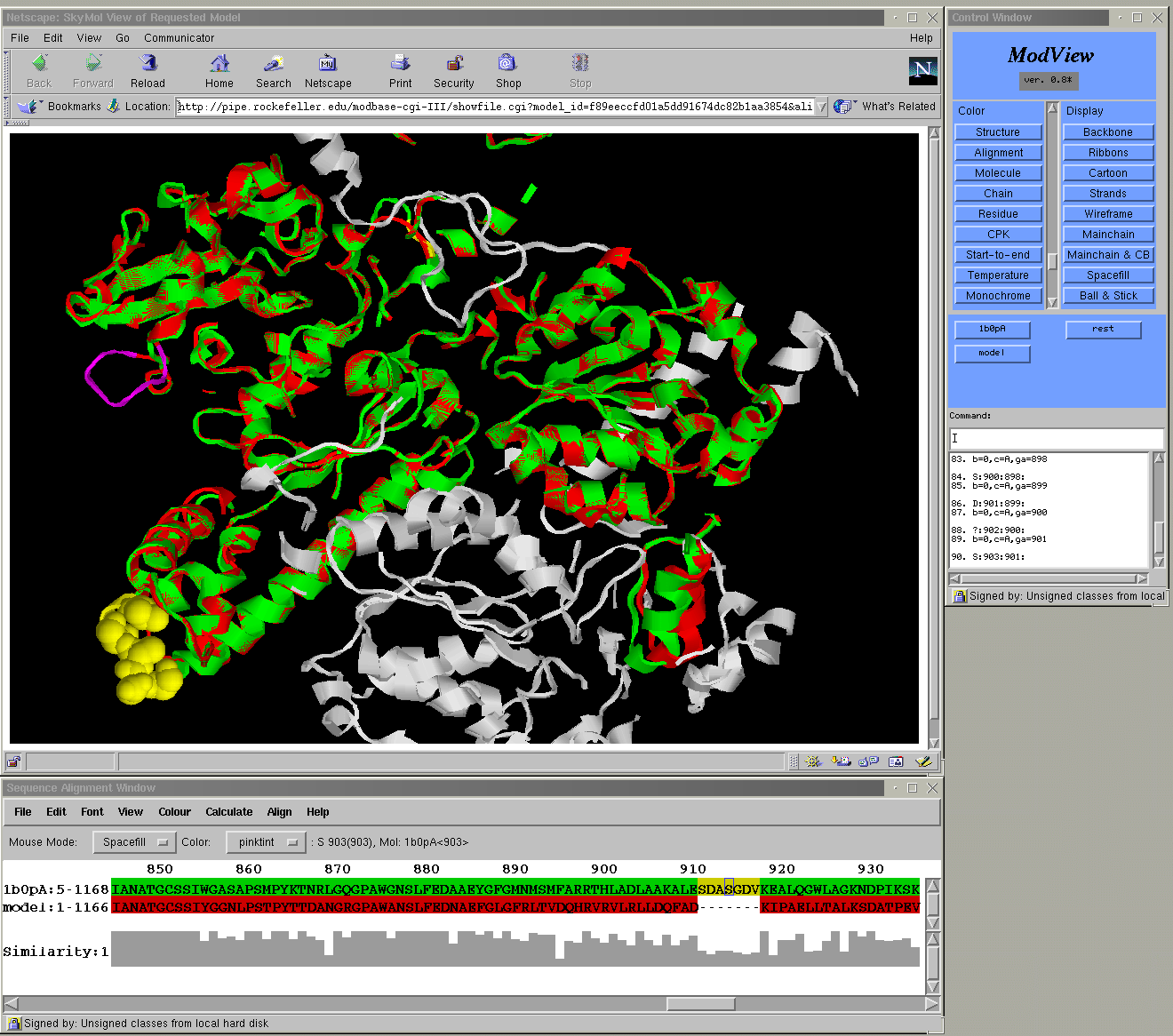The height and width of the screenshot is (1036, 1173).
Task: Click the Print icon in toolbar
Action: point(400,64)
